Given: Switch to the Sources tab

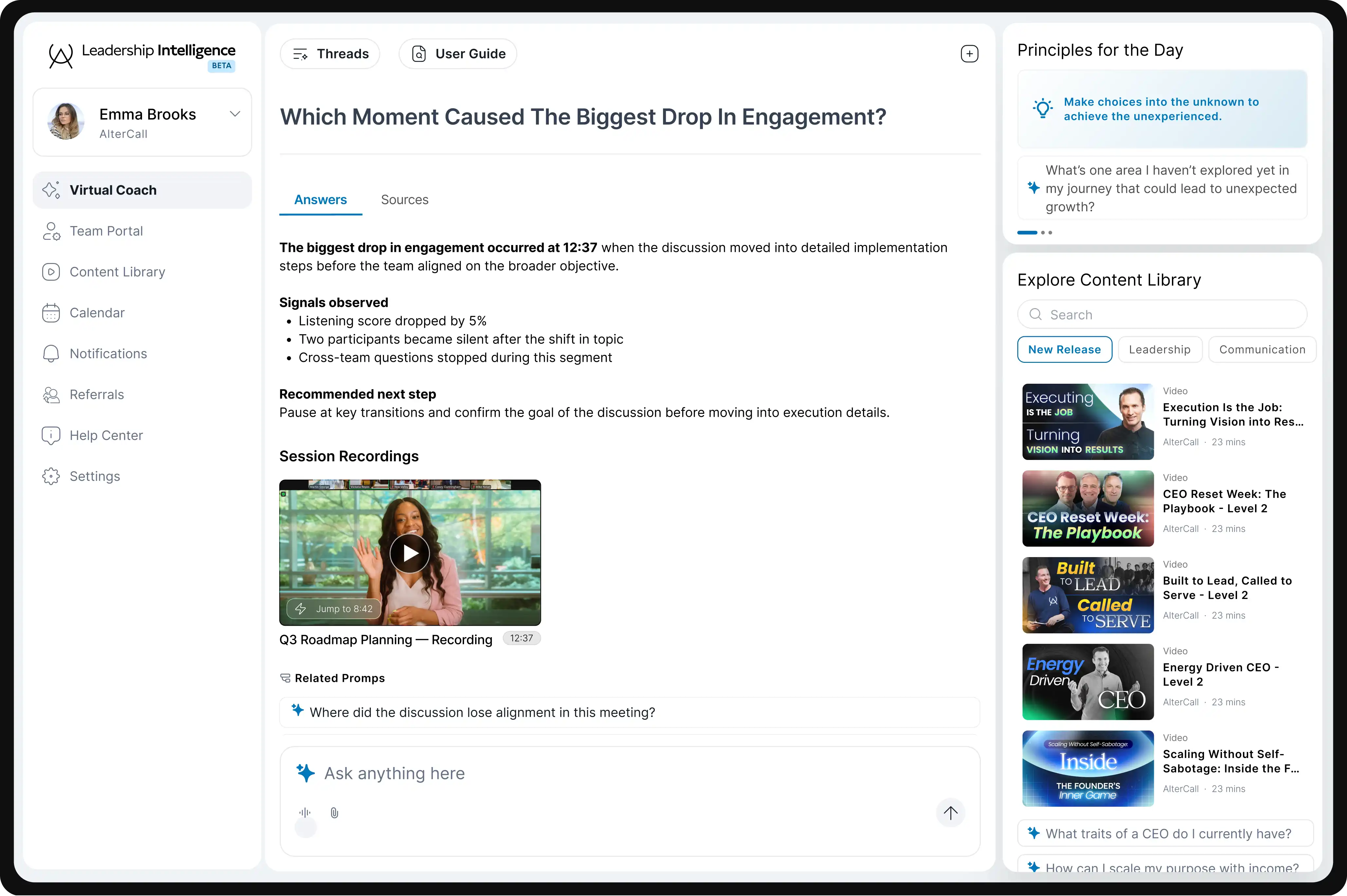Looking at the screenshot, I should tap(404, 200).
